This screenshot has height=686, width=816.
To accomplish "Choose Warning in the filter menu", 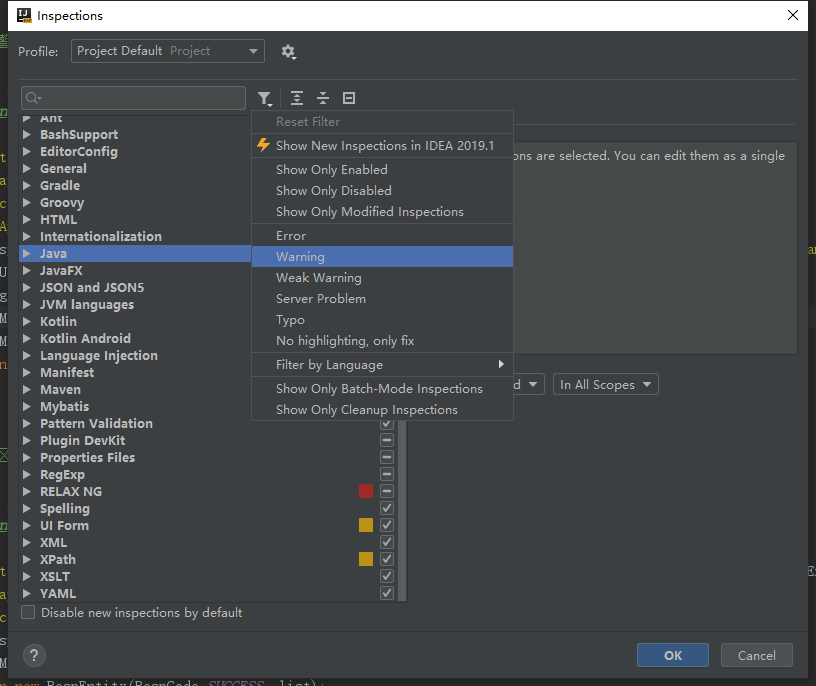I will click(382, 257).
